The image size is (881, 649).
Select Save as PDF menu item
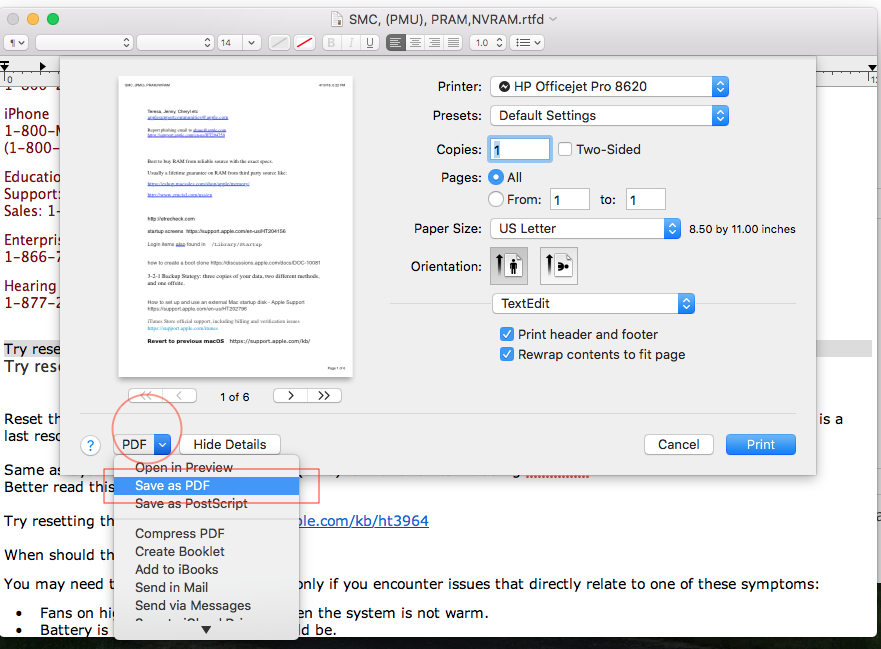[x=206, y=485]
